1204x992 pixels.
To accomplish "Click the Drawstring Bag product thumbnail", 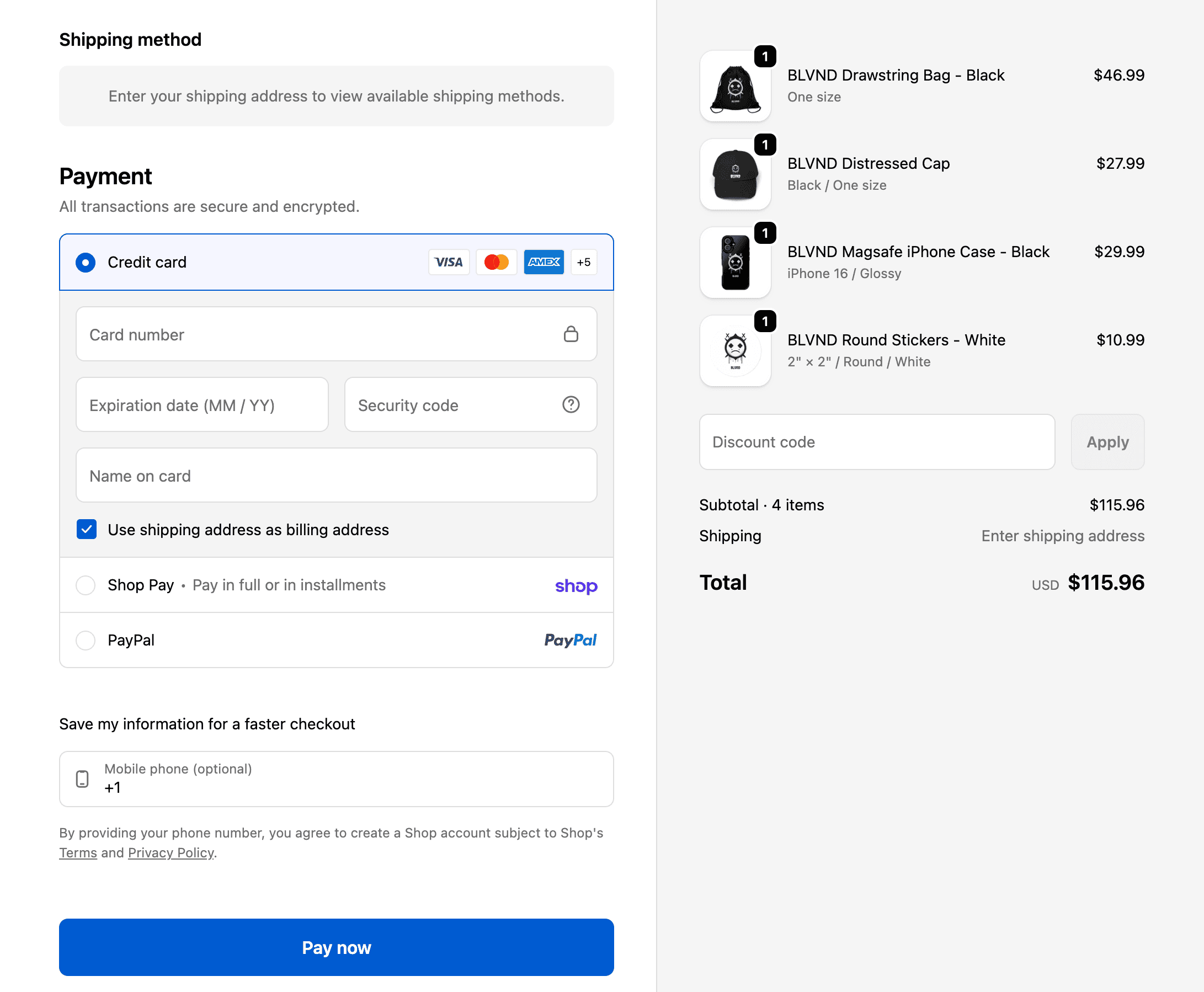I will (735, 86).
